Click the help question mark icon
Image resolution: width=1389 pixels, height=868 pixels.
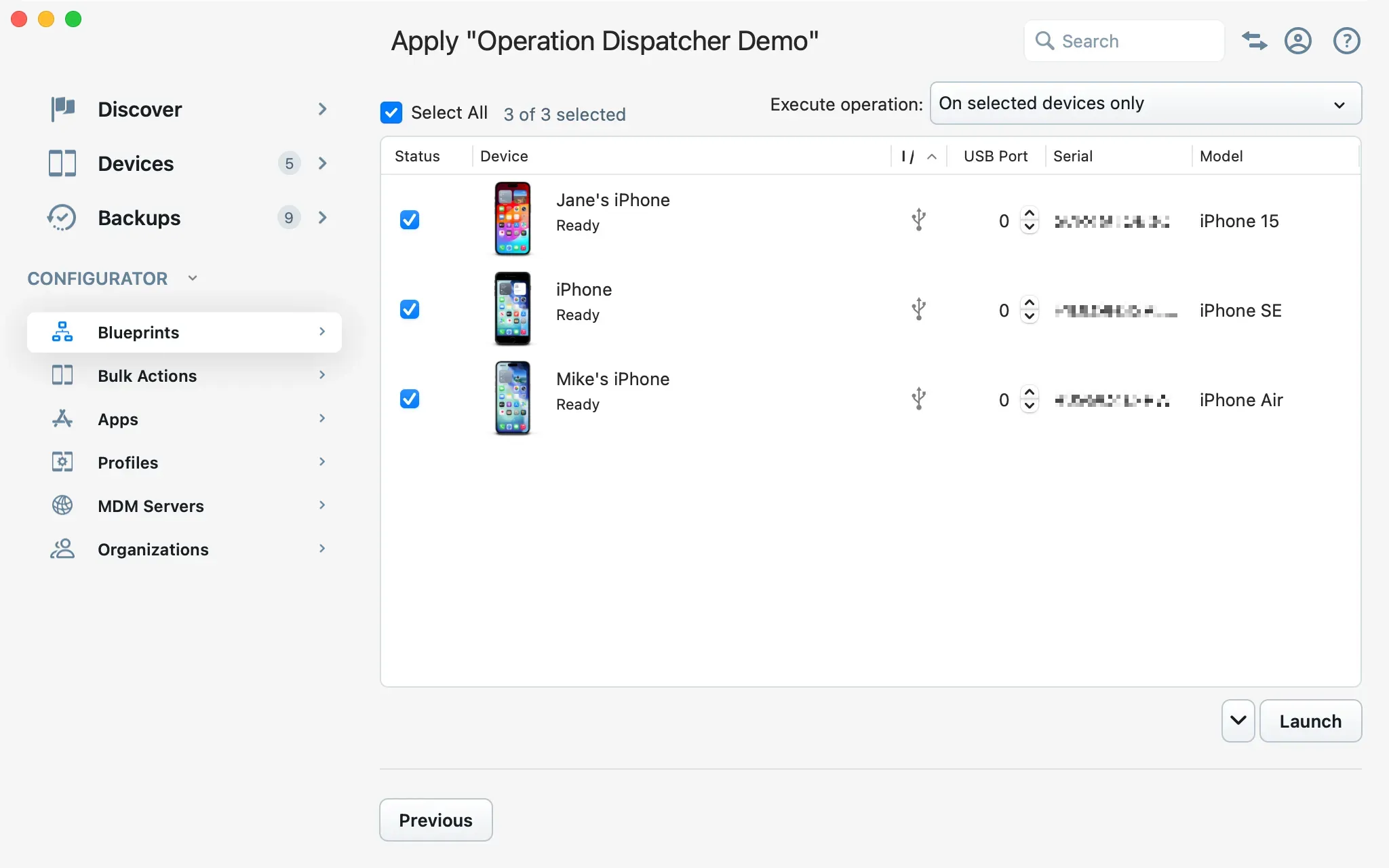click(1346, 41)
